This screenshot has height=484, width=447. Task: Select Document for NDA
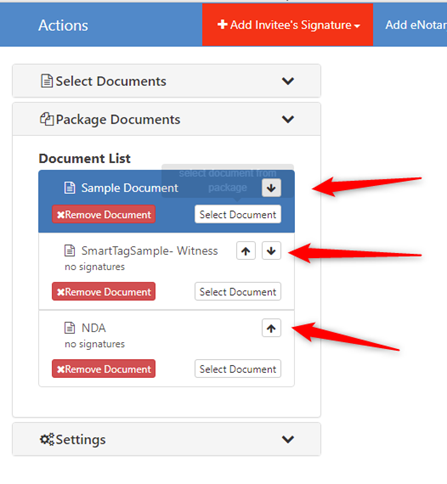pos(238,369)
